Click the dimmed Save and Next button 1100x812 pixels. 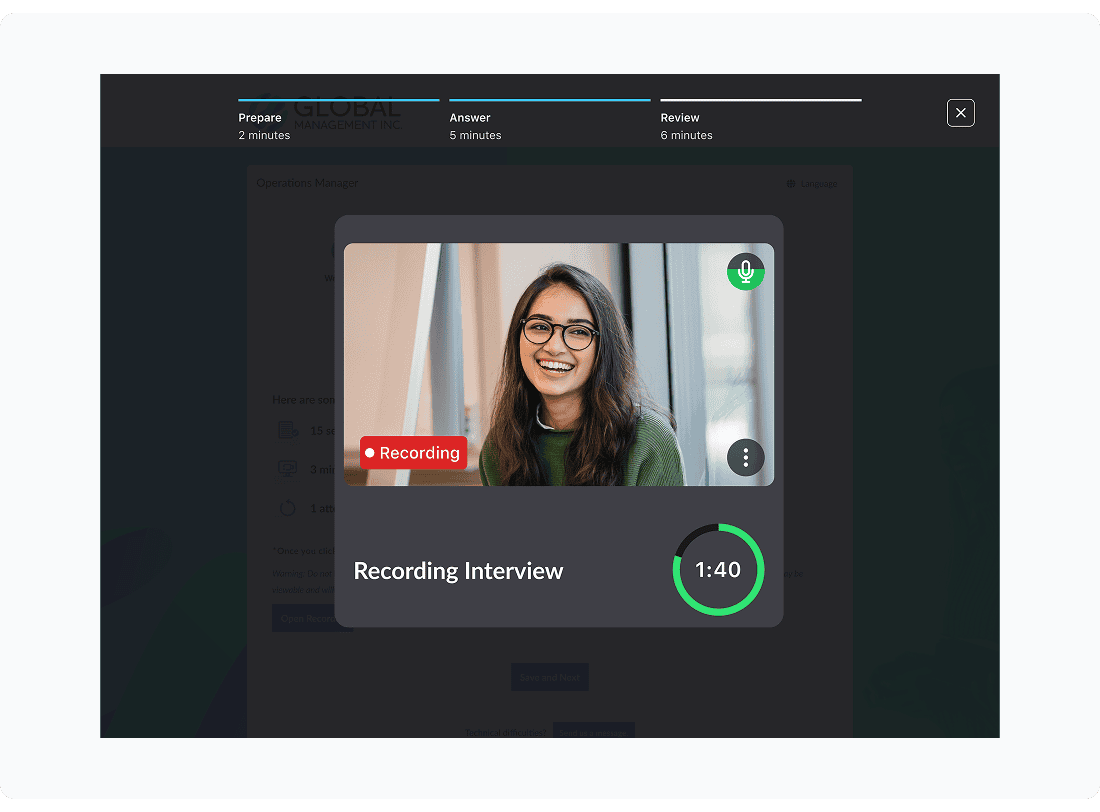click(549, 677)
